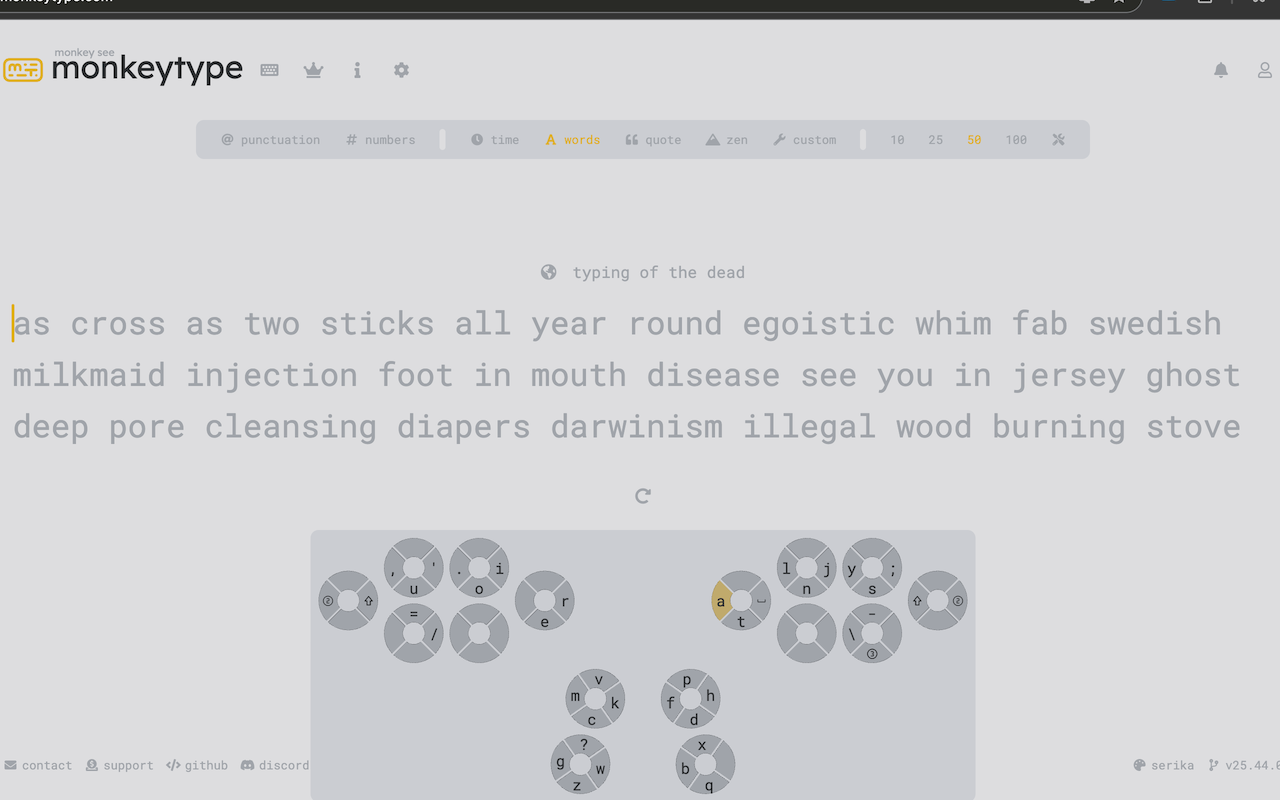Open the notifications bell
The image size is (1280, 800).
point(1221,70)
